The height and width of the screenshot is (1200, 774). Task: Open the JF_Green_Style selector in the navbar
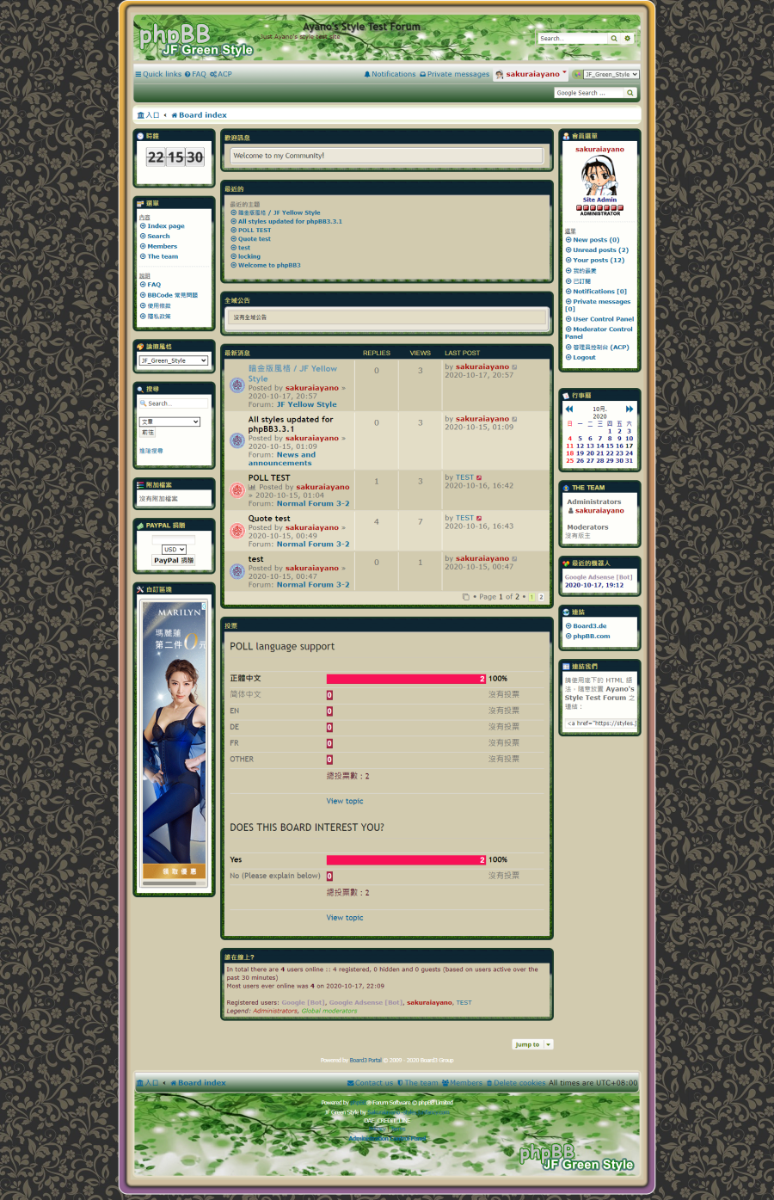click(610, 74)
